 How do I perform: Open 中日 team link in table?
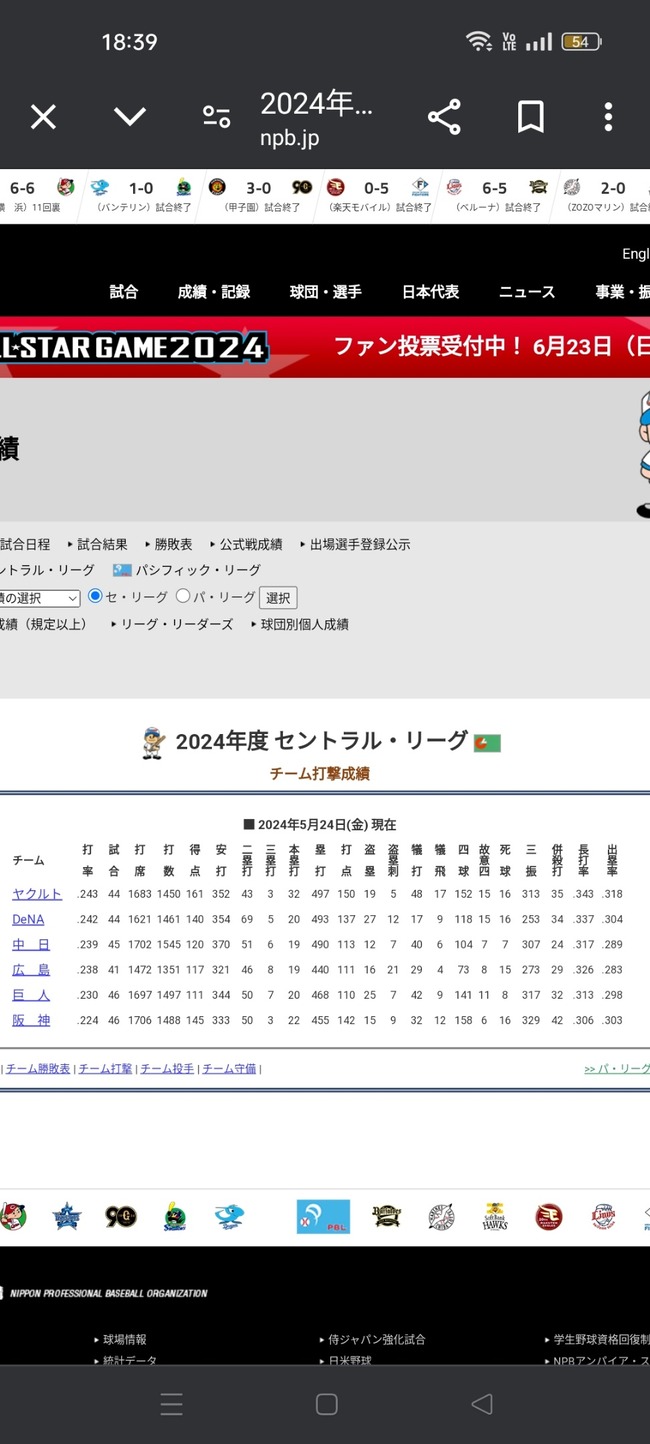pos(31,945)
